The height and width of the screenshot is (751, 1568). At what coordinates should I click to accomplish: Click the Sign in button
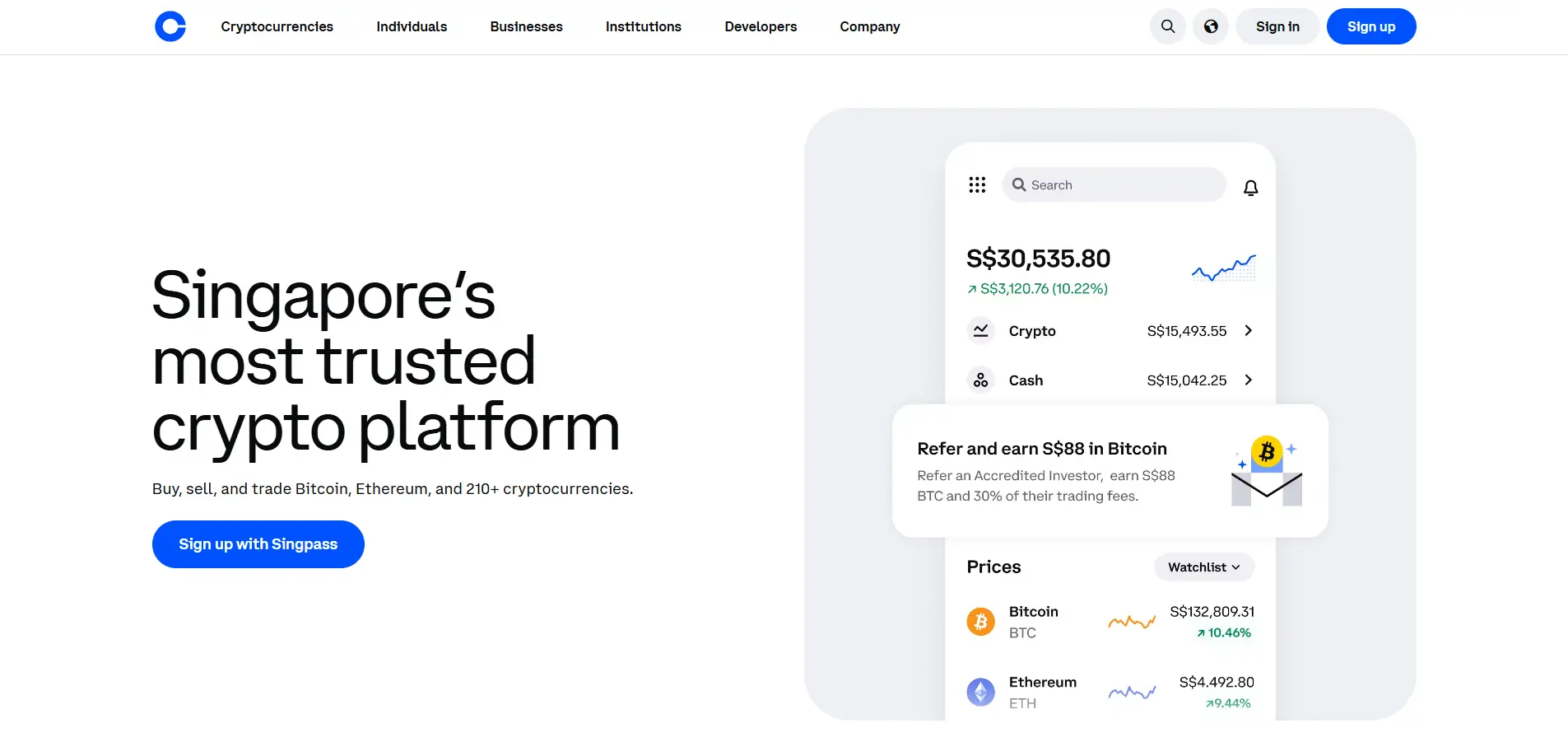pos(1277,26)
